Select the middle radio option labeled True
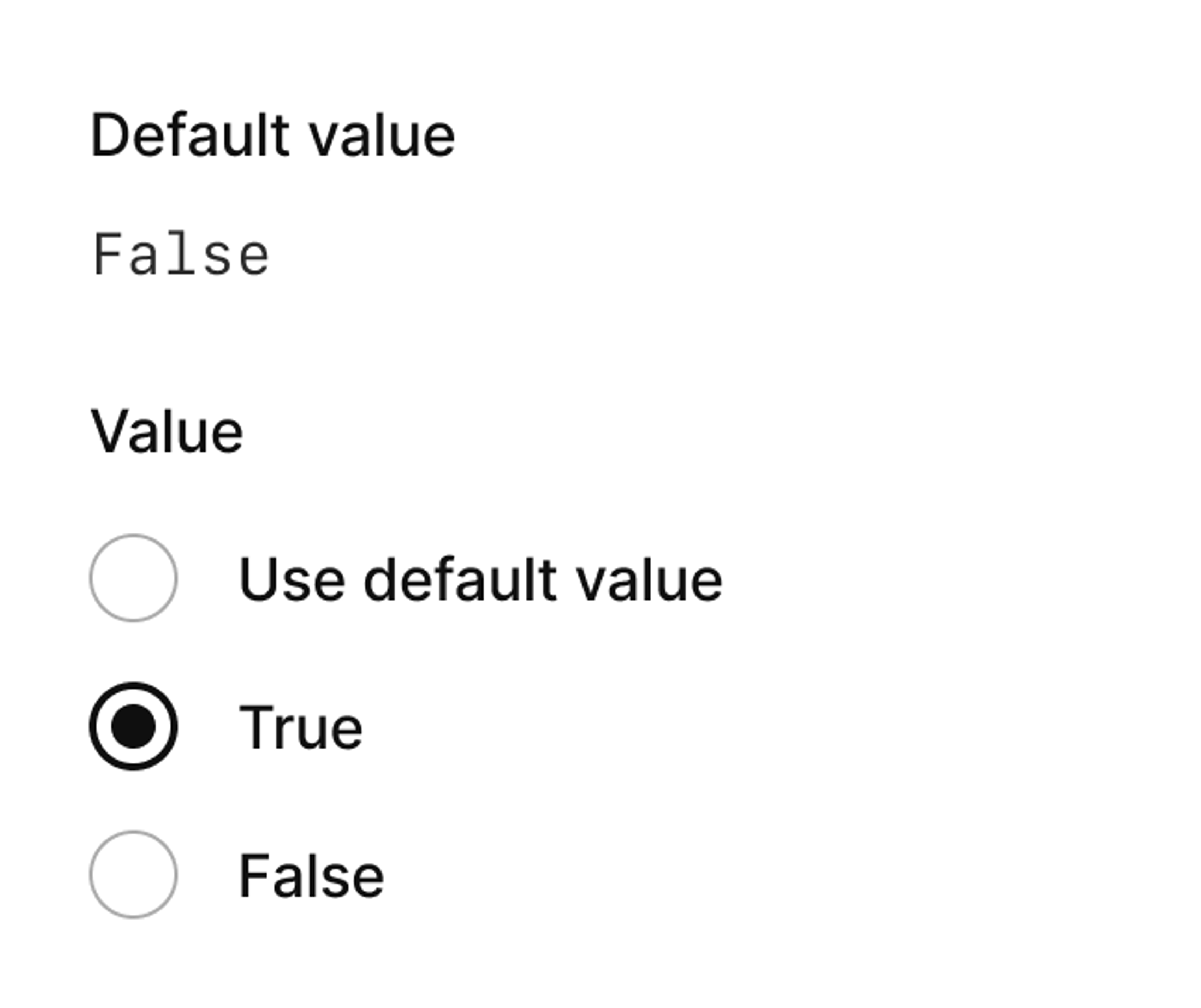The image size is (1201, 1008). click(x=133, y=726)
